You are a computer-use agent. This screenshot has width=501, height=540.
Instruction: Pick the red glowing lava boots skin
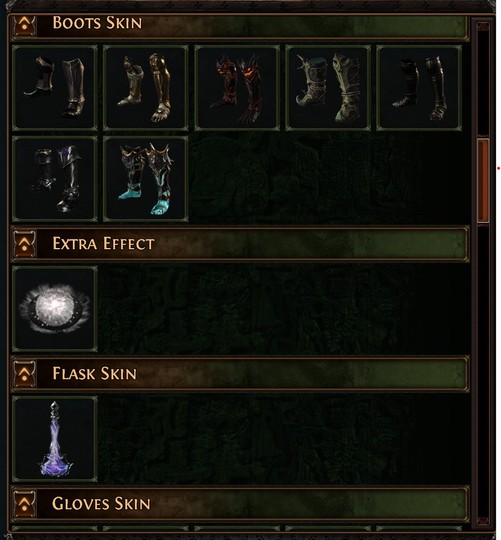pyautogui.click(x=237, y=88)
